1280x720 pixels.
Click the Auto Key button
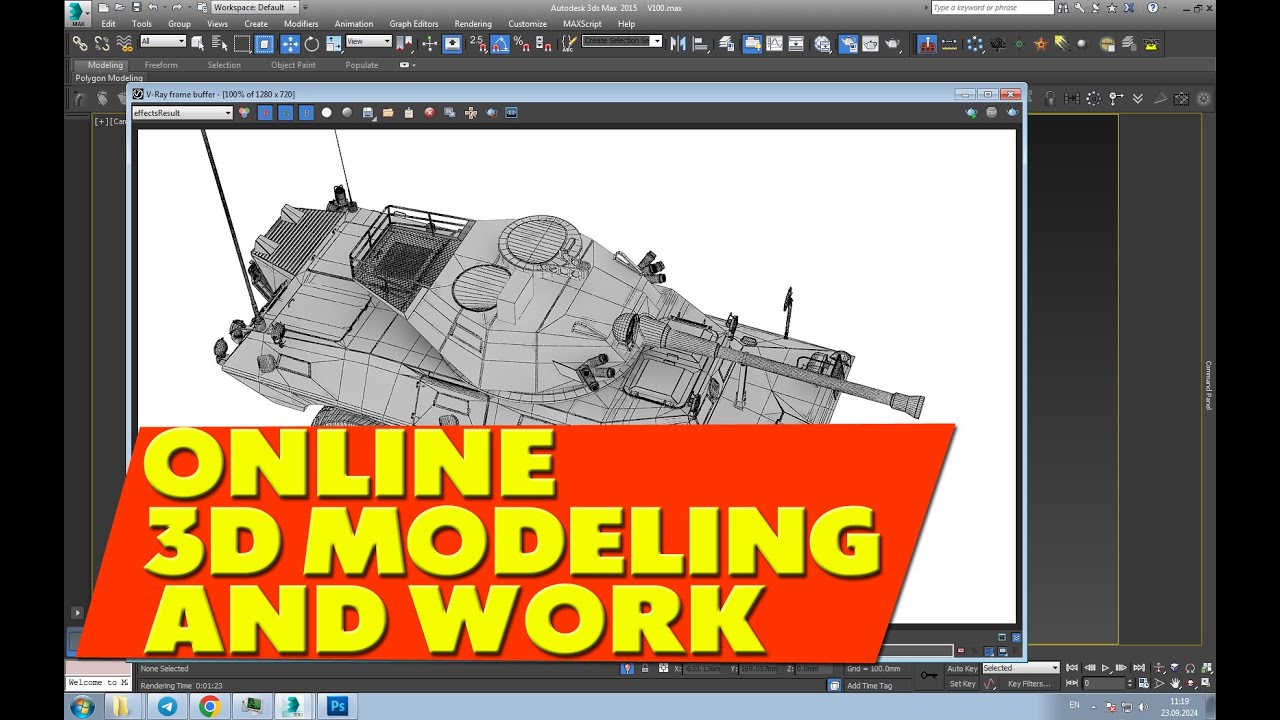962,669
